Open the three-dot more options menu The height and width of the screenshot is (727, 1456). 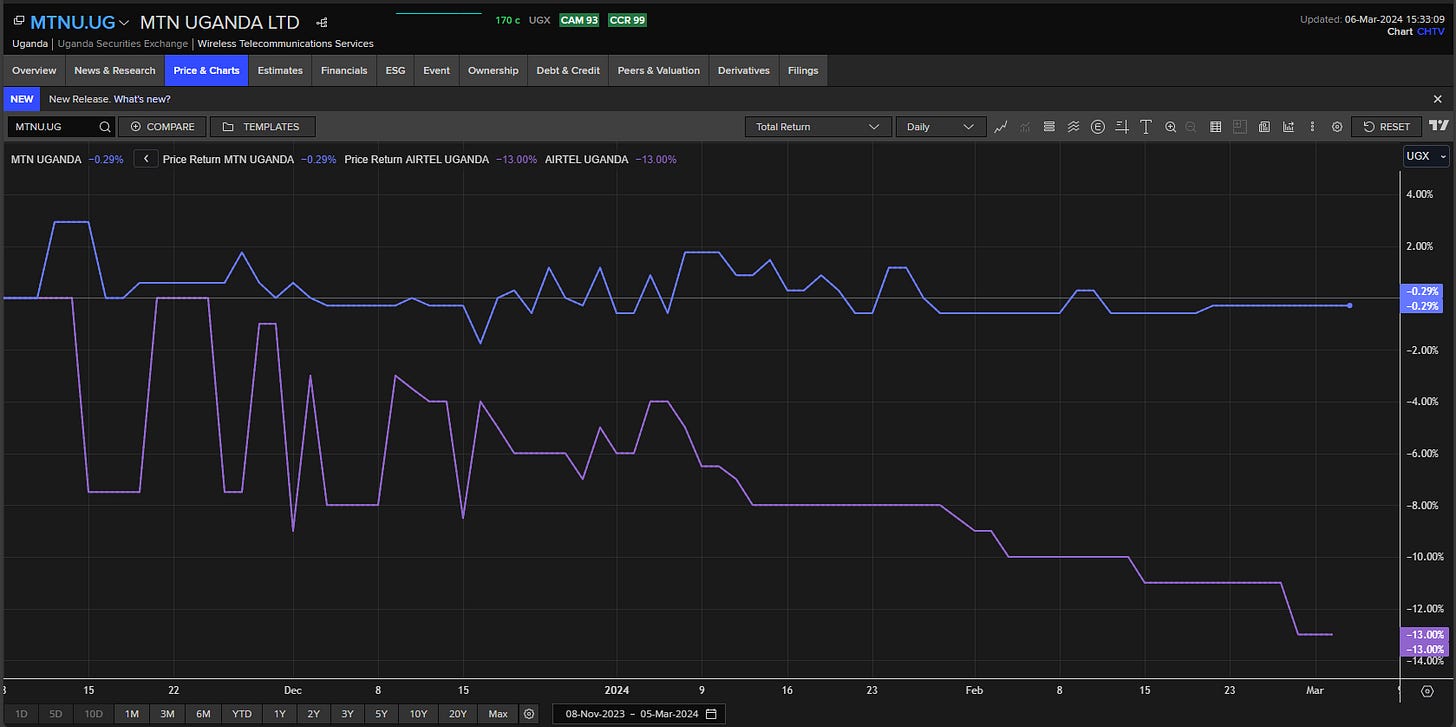pyautogui.click(x=1312, y=127)
